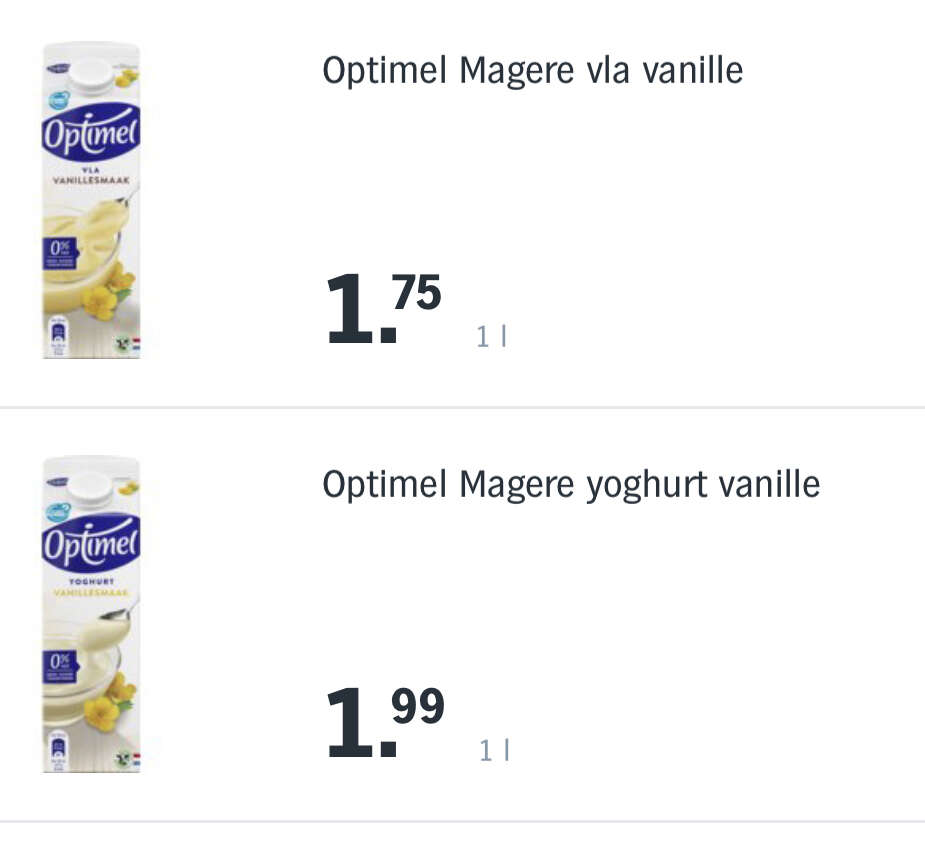Open the Optimel Magere yoghurt vanille product title
925x854 pixels.
(x=571, y=485)
